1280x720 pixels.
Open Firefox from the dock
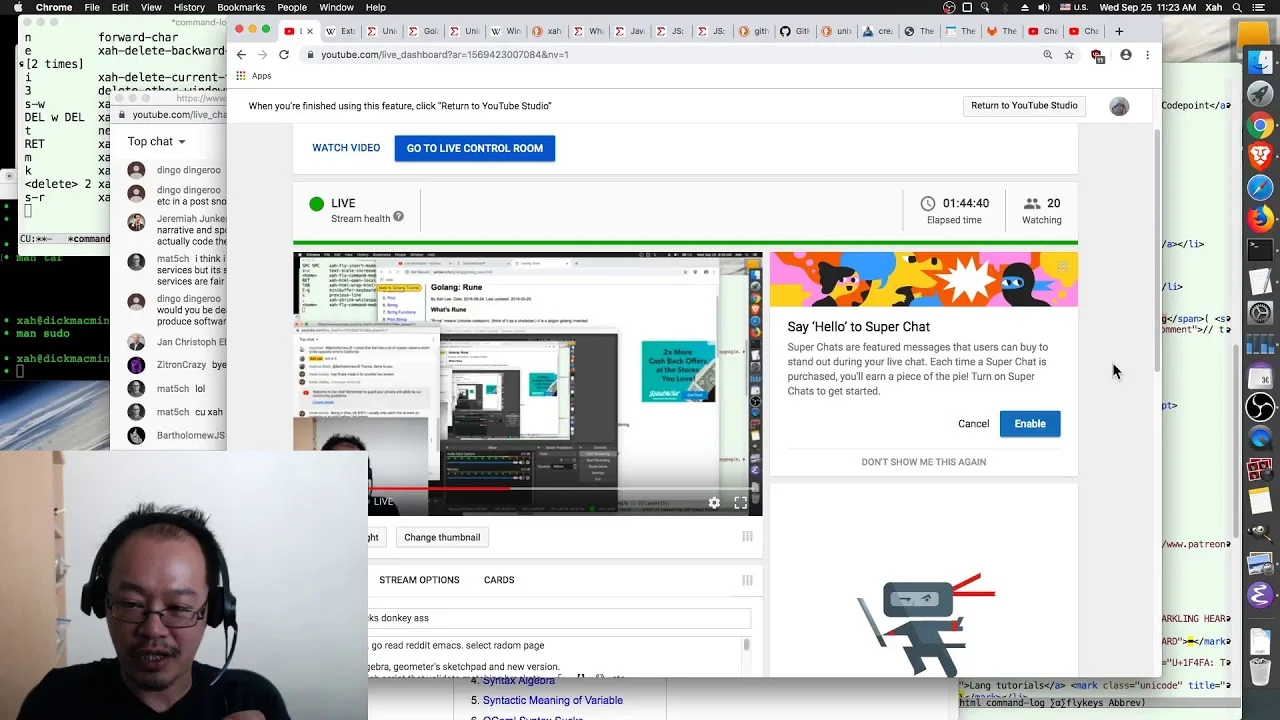click(x=1260, y=217)
